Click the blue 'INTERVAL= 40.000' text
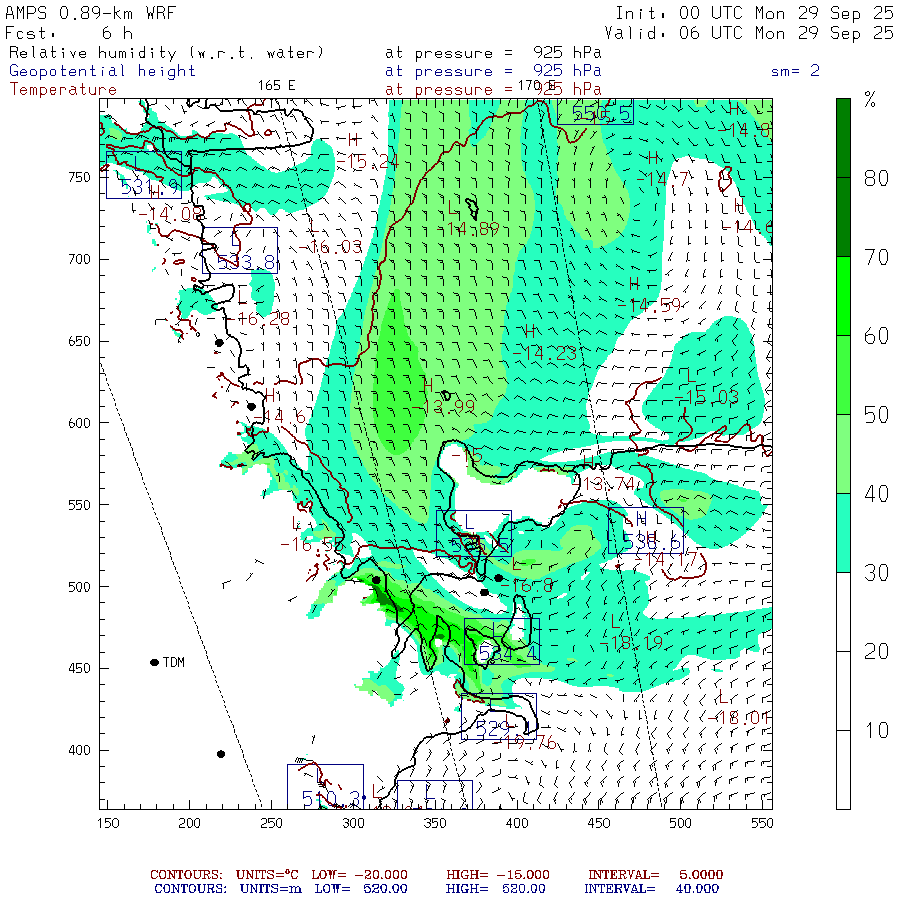Screen dimensions: 900x900 tap(651, 889)
